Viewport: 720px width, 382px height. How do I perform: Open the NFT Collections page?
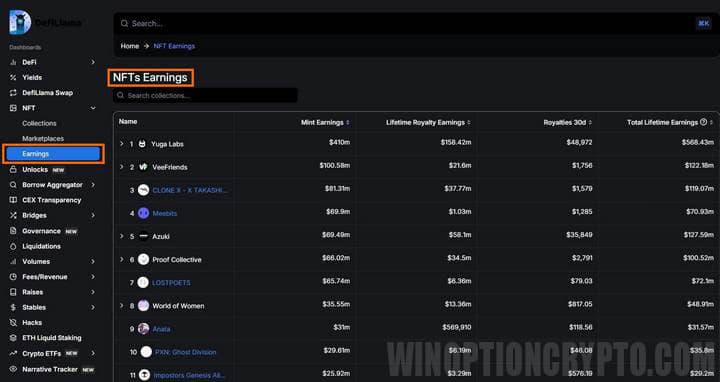pyautogui.click(x=39, y=124)
